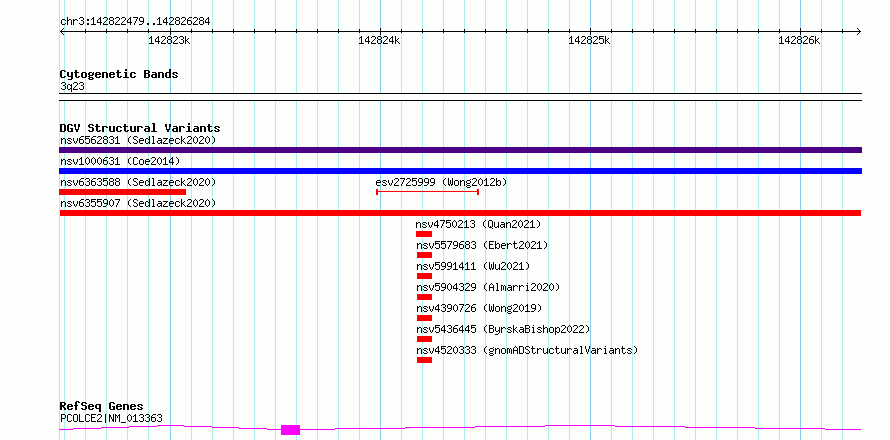Click the chr3:142822479..142826284 coordinate label

[x=135, y=21]
